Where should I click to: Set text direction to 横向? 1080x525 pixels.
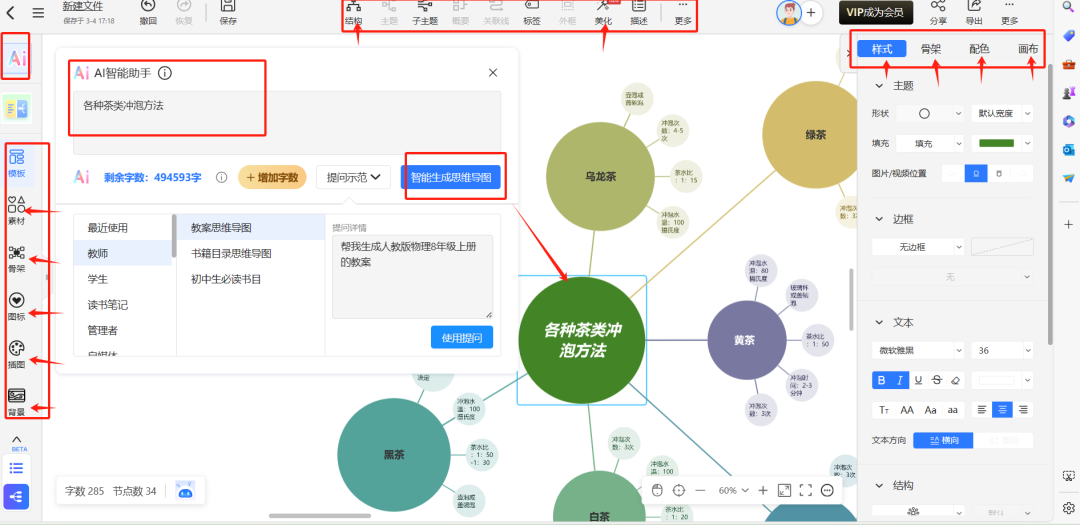tap(942, 440)
